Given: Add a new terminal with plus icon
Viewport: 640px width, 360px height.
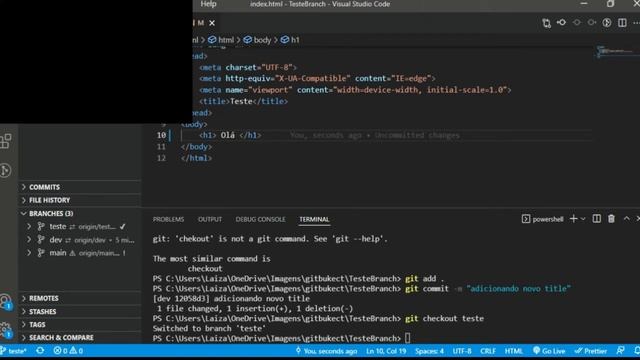Looking at the screenshot, I should click(x=573, y=219).
